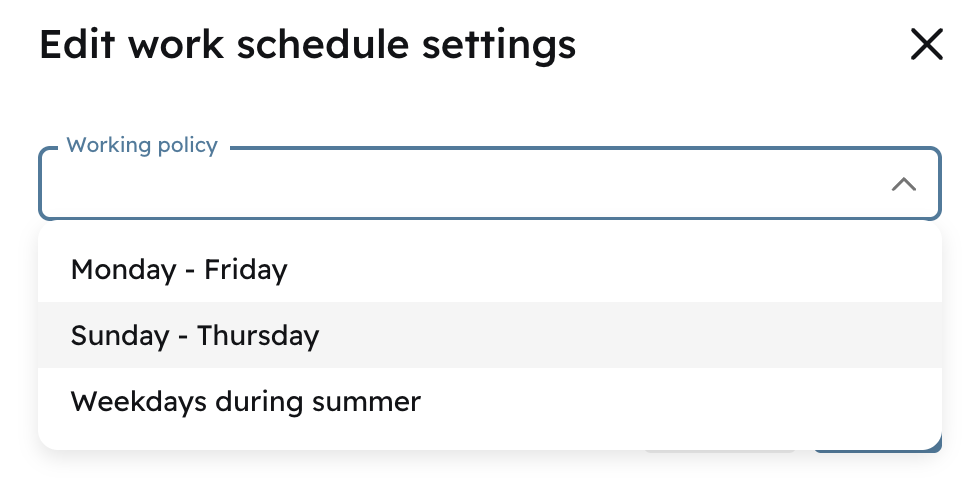The height and width of the screenshot is (486, 976).
Task: Focus the empty Working policy input
Action: tap(460, 185)
